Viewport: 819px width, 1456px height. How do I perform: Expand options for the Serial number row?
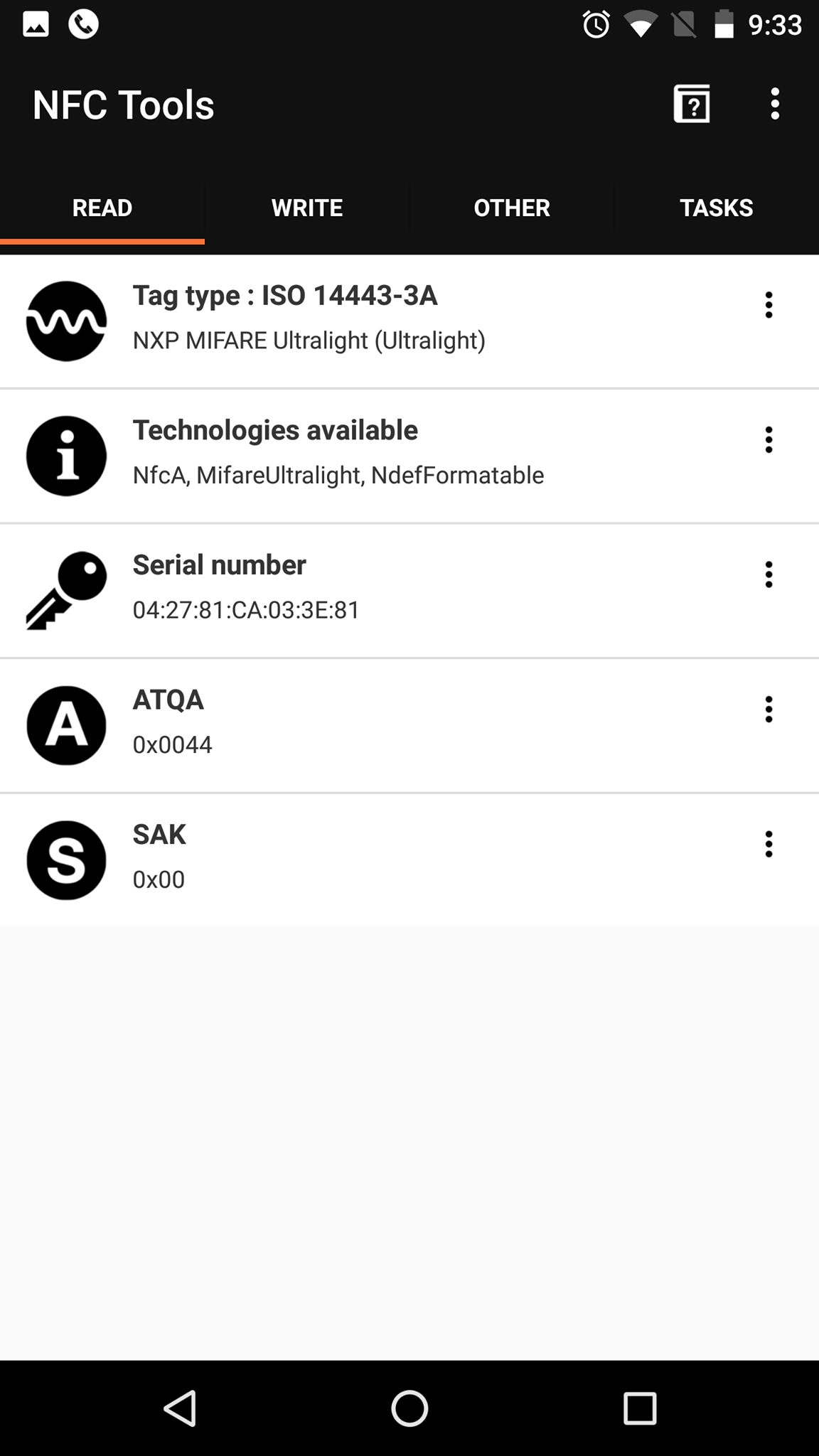point(769,574)
